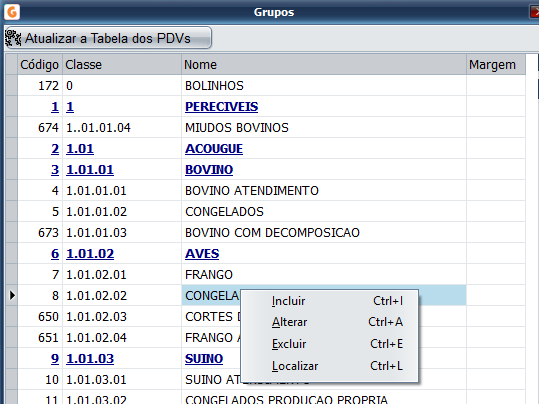Select the FRANGO name cell
Viewport: 539px width, 404px height.
[324, 274]
